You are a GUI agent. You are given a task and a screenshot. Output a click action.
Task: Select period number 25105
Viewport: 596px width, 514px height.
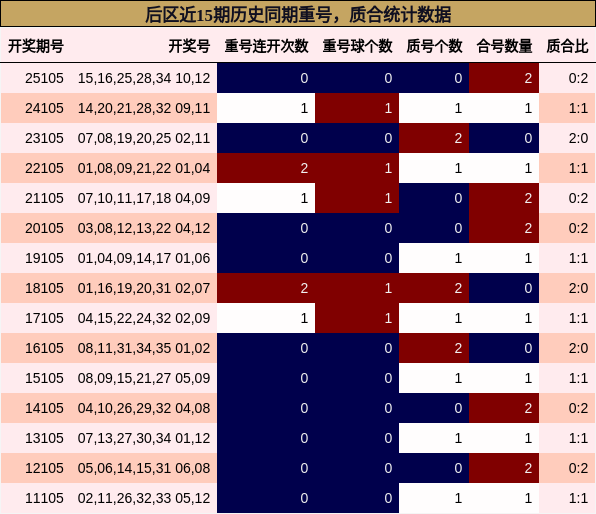coord(44,78)
